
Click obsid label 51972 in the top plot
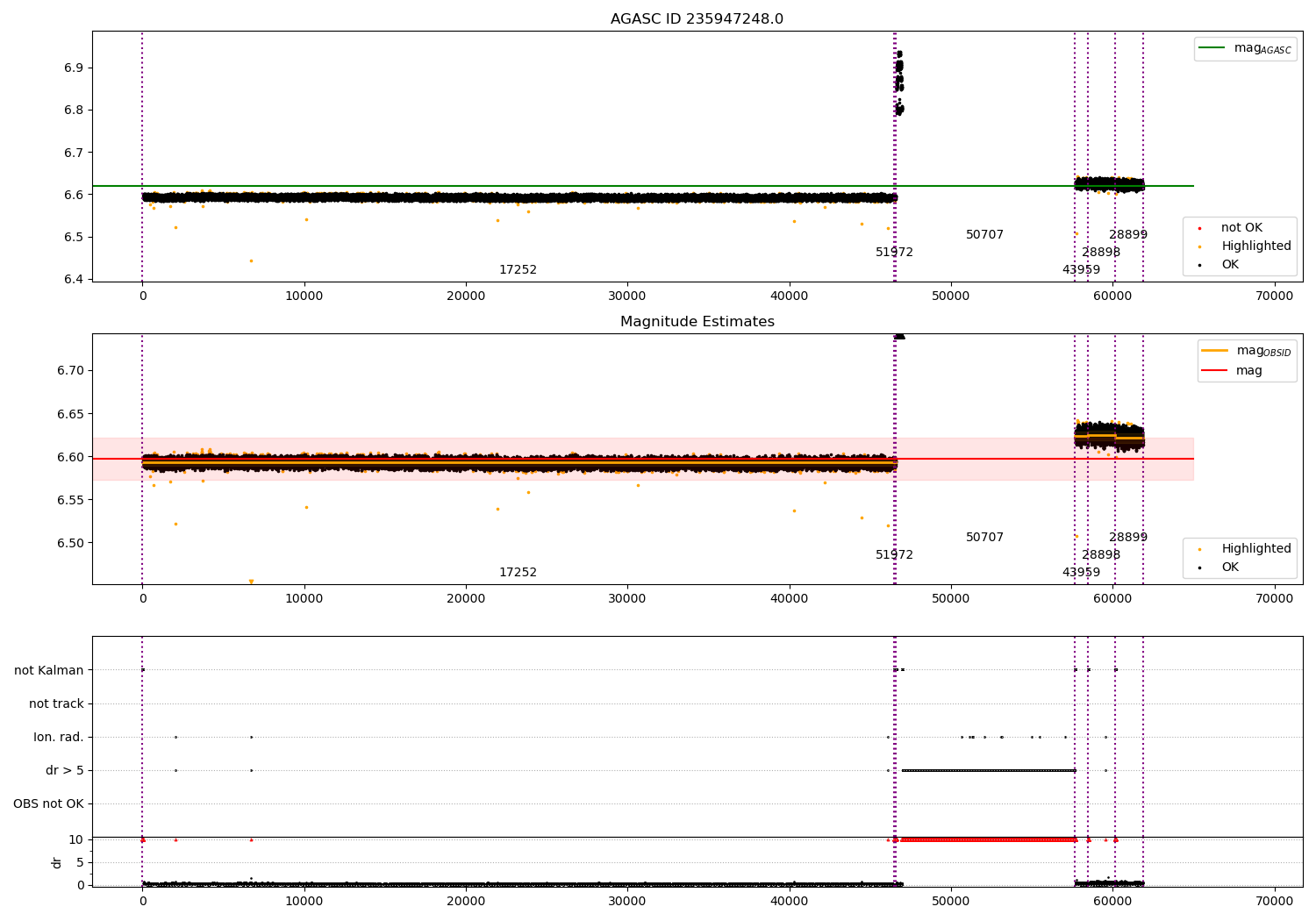coord(894,253)
